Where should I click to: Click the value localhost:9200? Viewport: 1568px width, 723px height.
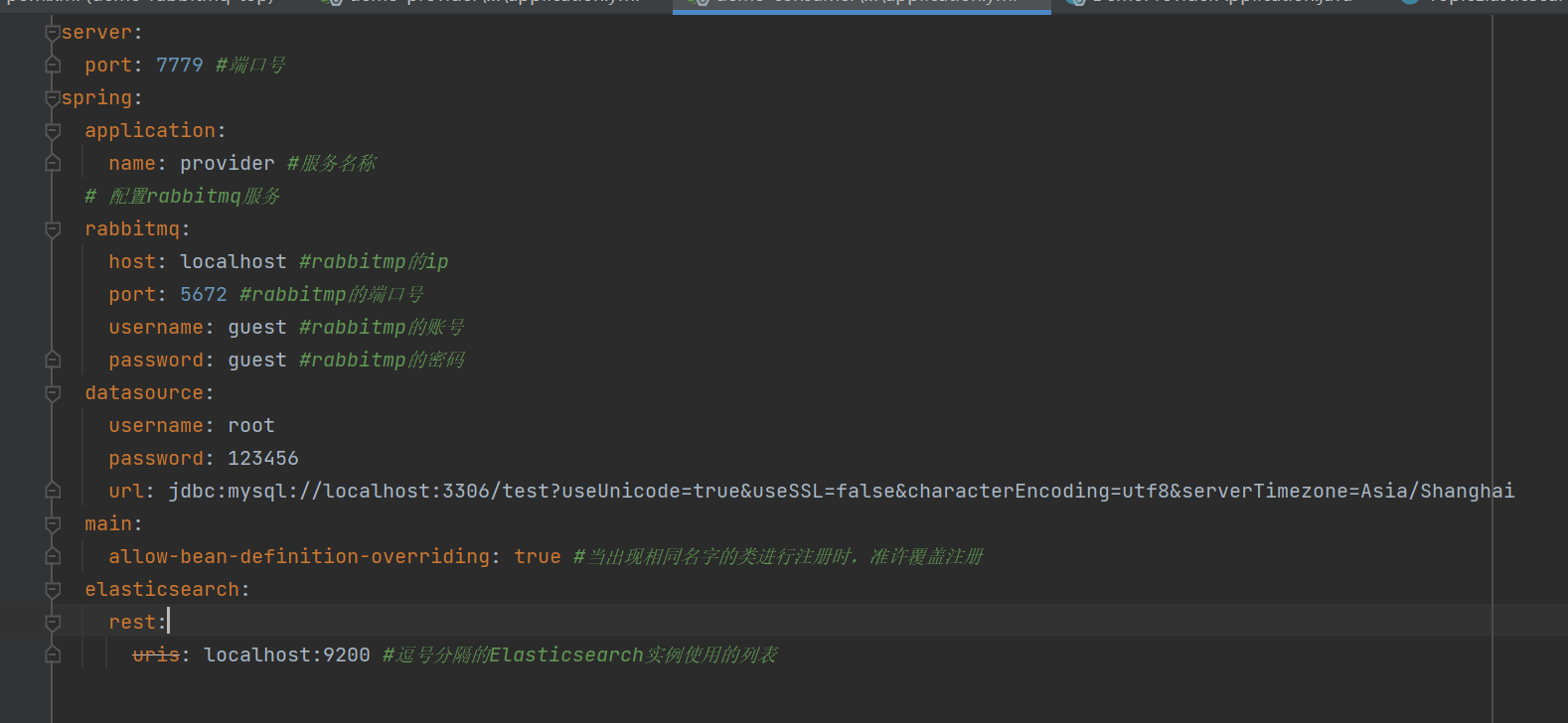pyautogui.click(x=287, y=655)
